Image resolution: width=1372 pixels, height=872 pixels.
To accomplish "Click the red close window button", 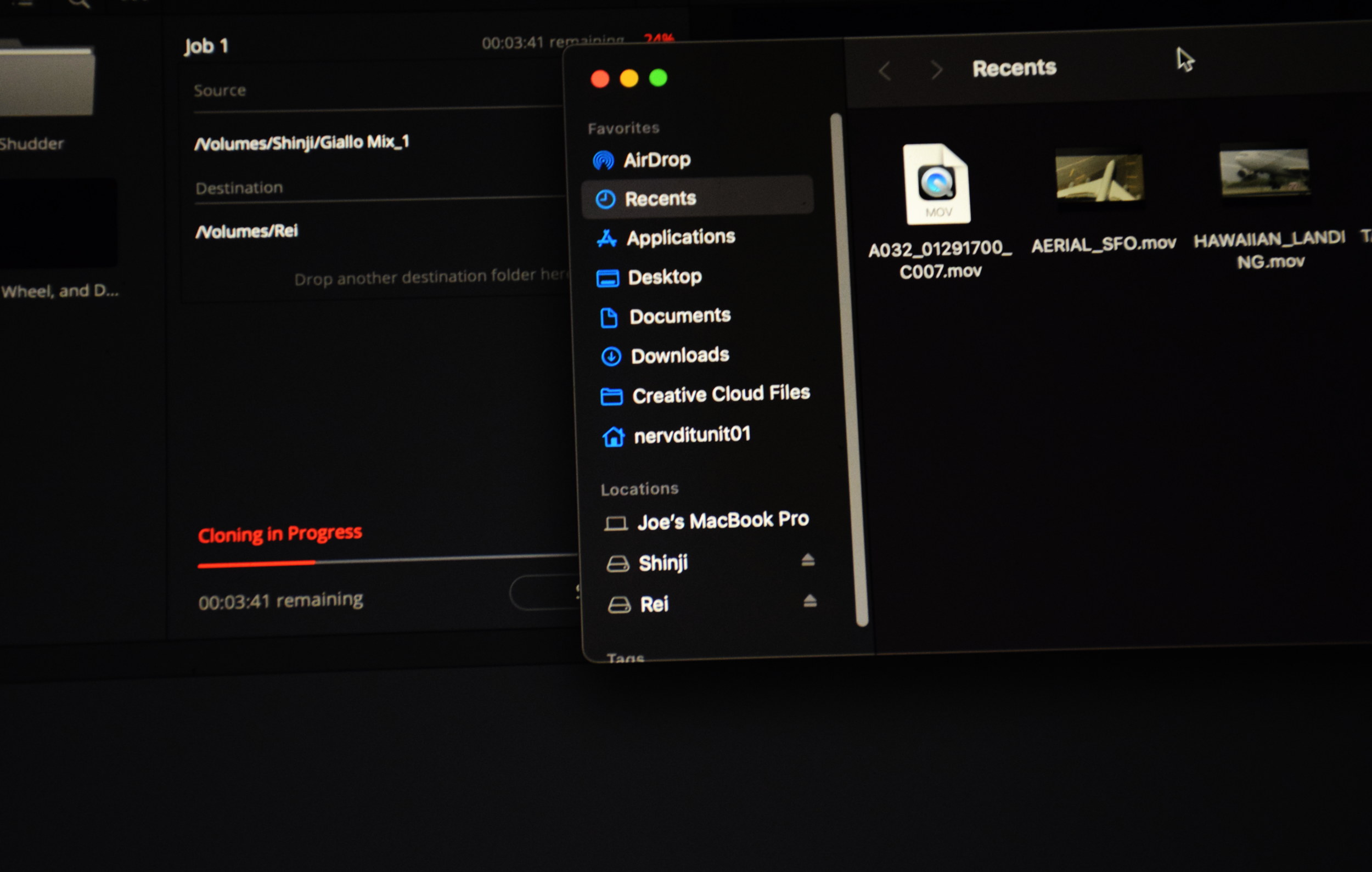I will [600, 78].
